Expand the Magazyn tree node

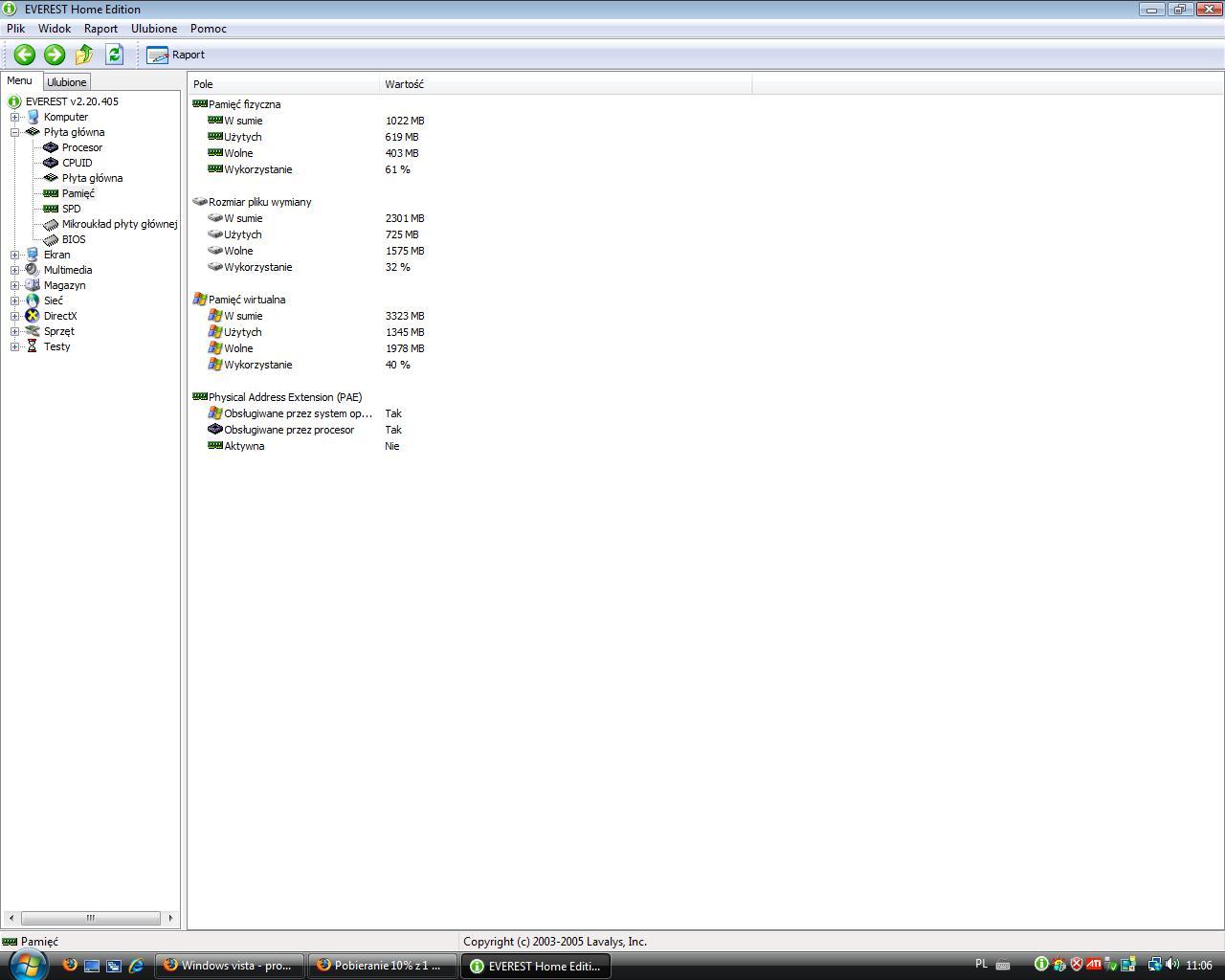pos(14,285)
